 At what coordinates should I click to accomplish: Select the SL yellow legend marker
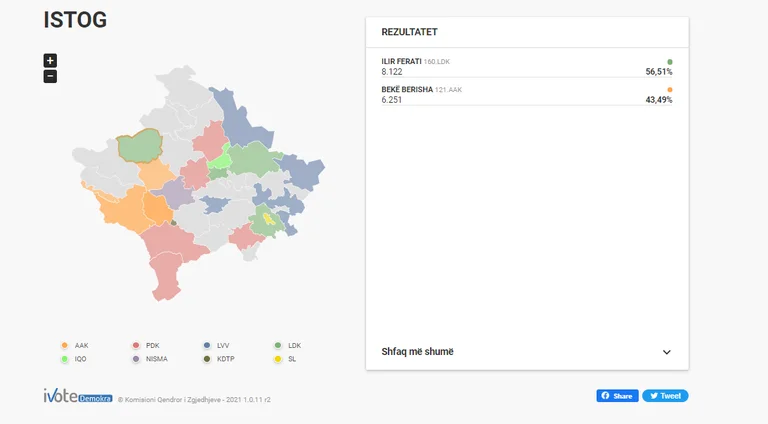(x=278, y=359)
